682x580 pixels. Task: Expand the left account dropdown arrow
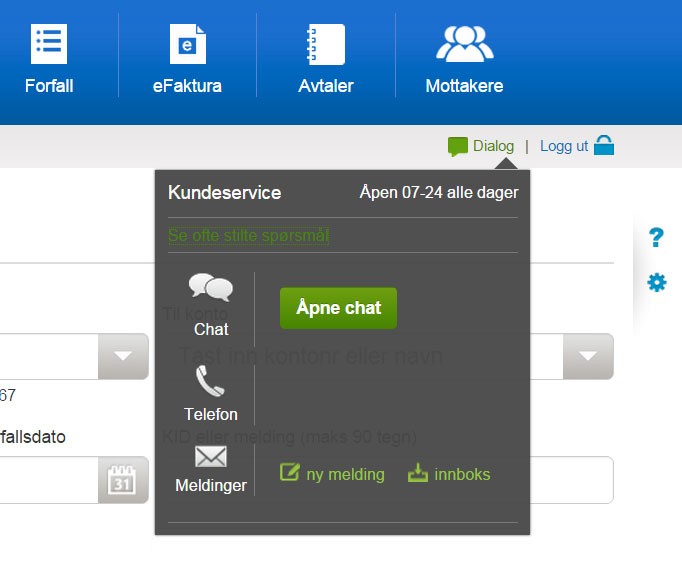click(x=123, y=356)
